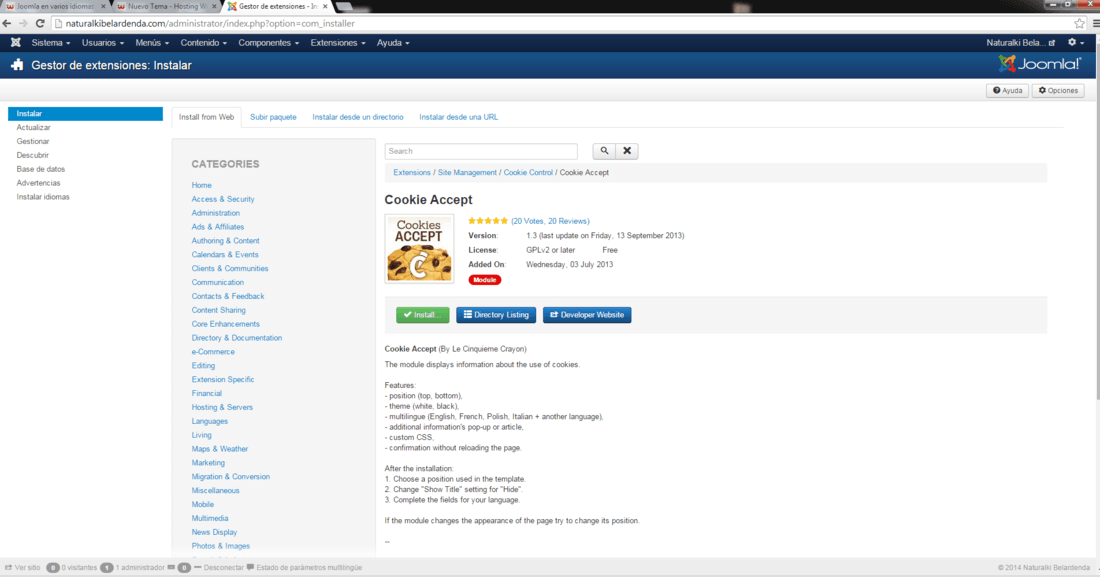Open Extensions breadcrumb link
Screen dimensions: 1100x577
click(x=412, y=173)
